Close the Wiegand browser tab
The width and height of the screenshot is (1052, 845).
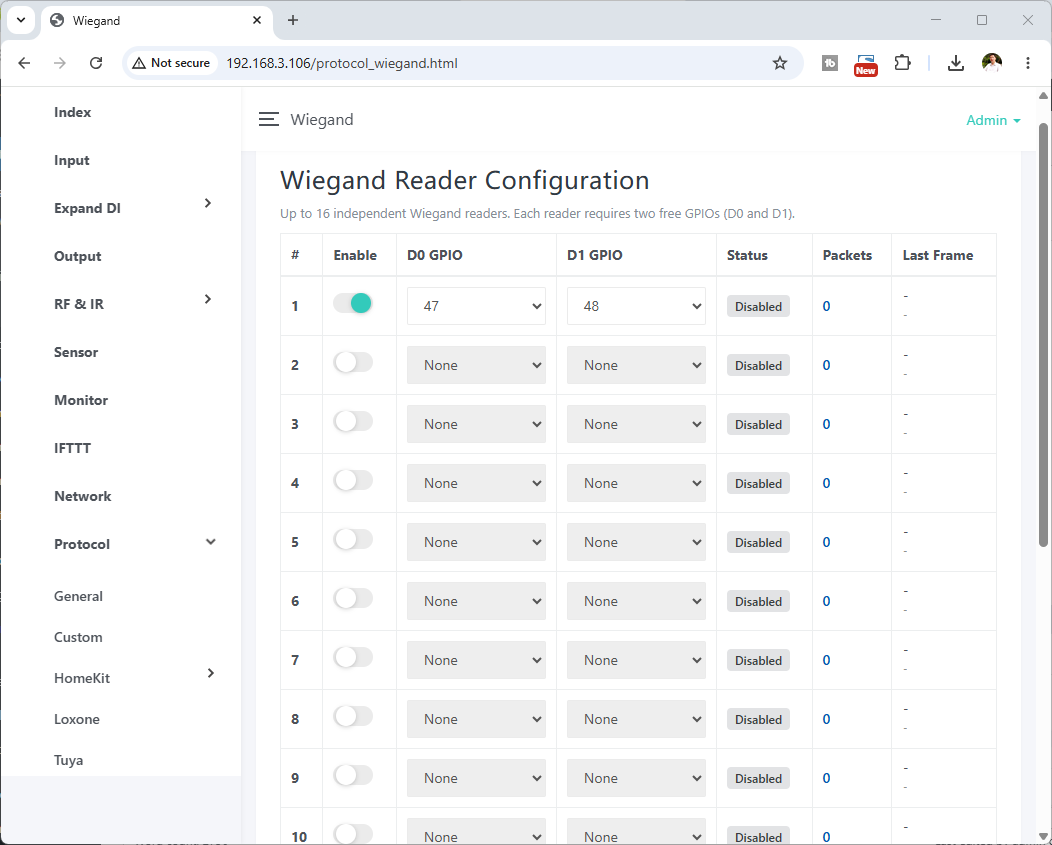[x=257, y=20]
